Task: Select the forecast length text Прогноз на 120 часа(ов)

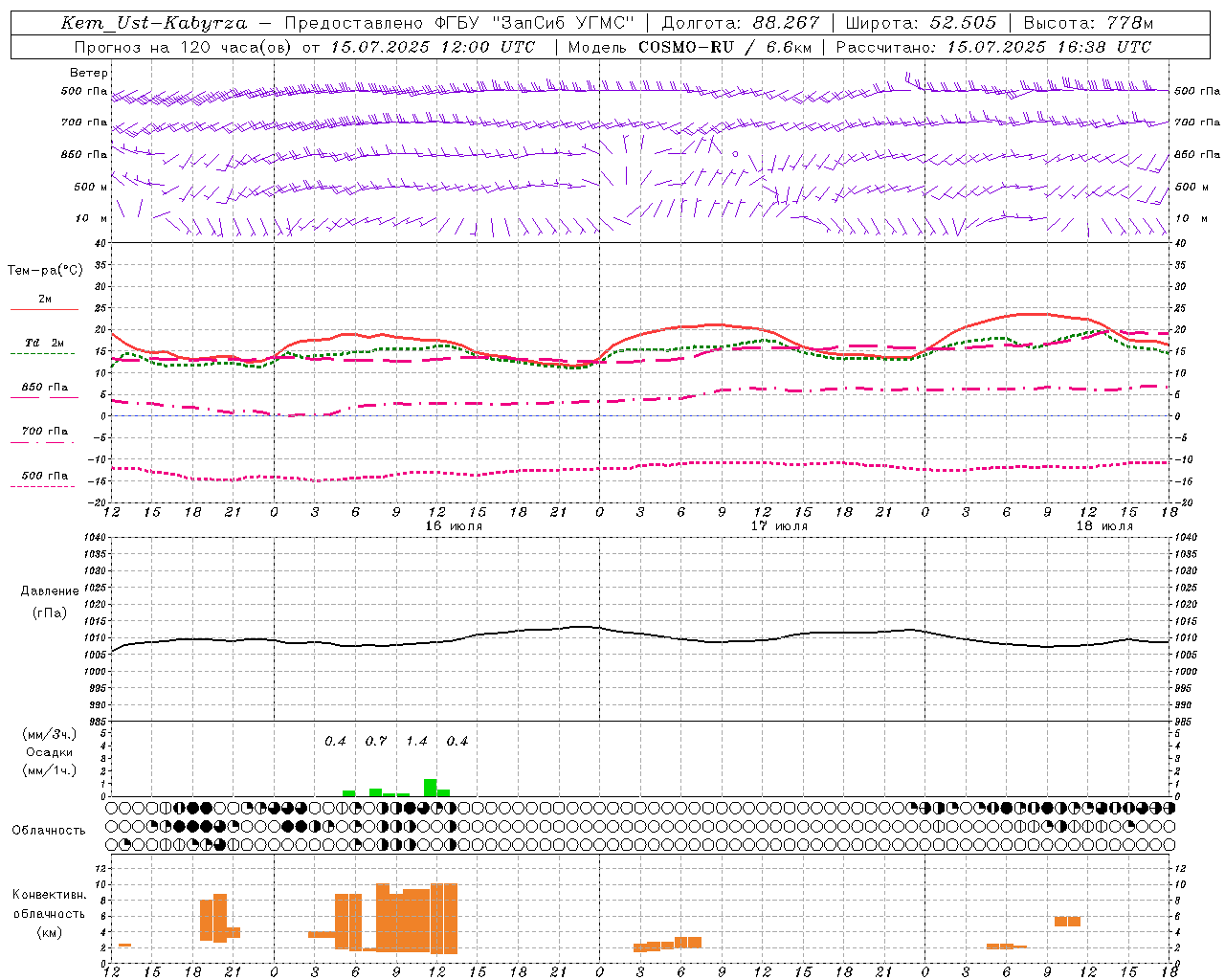Action: click(185, 47)
